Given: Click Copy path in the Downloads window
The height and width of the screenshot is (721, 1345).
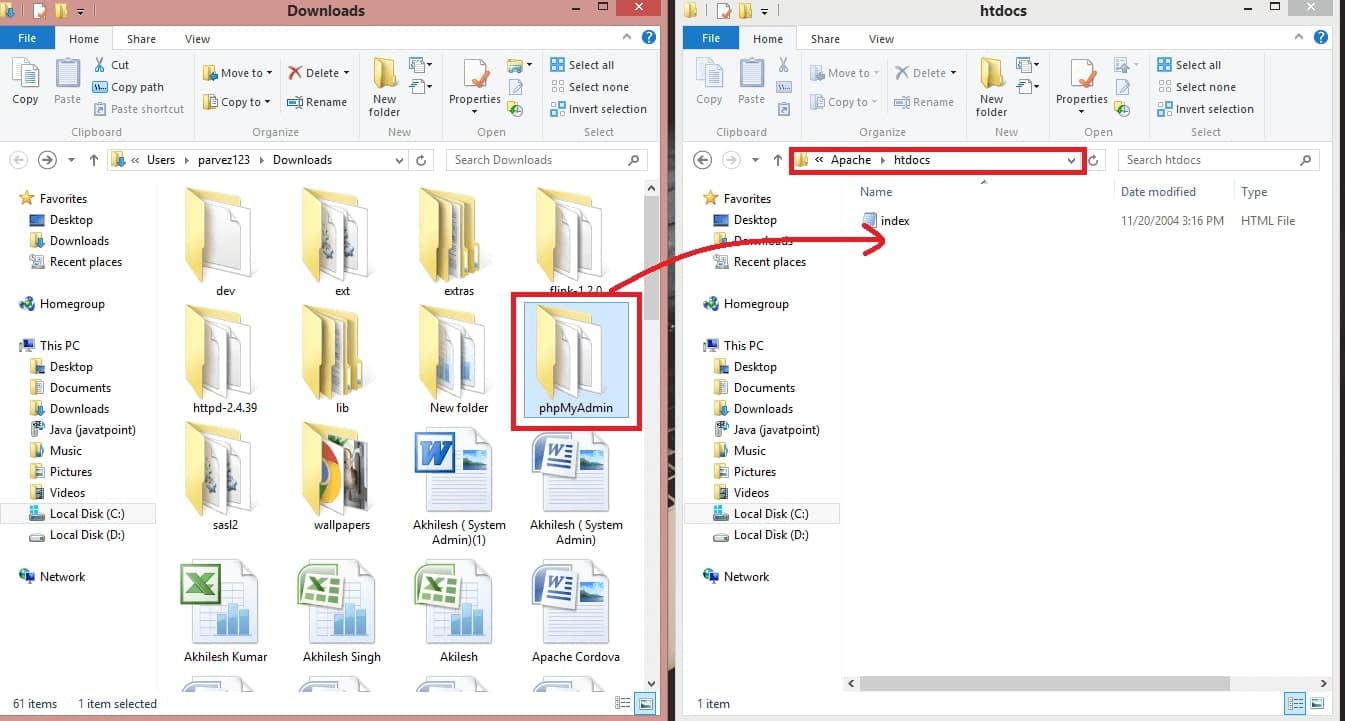Looking at the screenshot, I should (128, 87).
